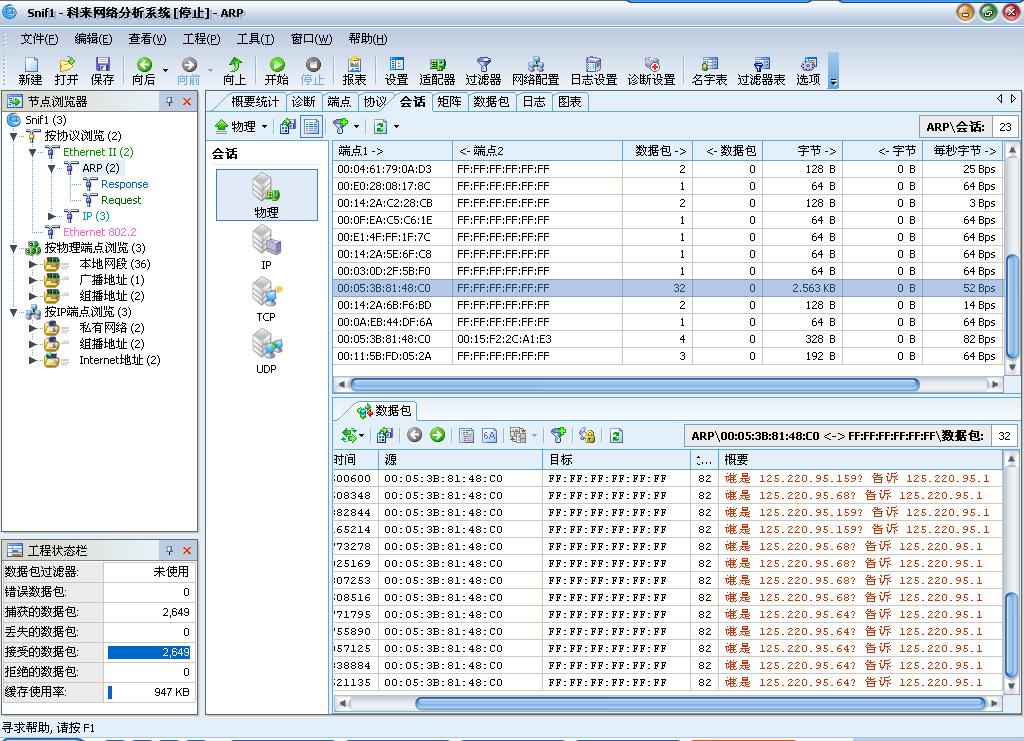Click the 新建 (New) toolbar icon

click(30, 70)
